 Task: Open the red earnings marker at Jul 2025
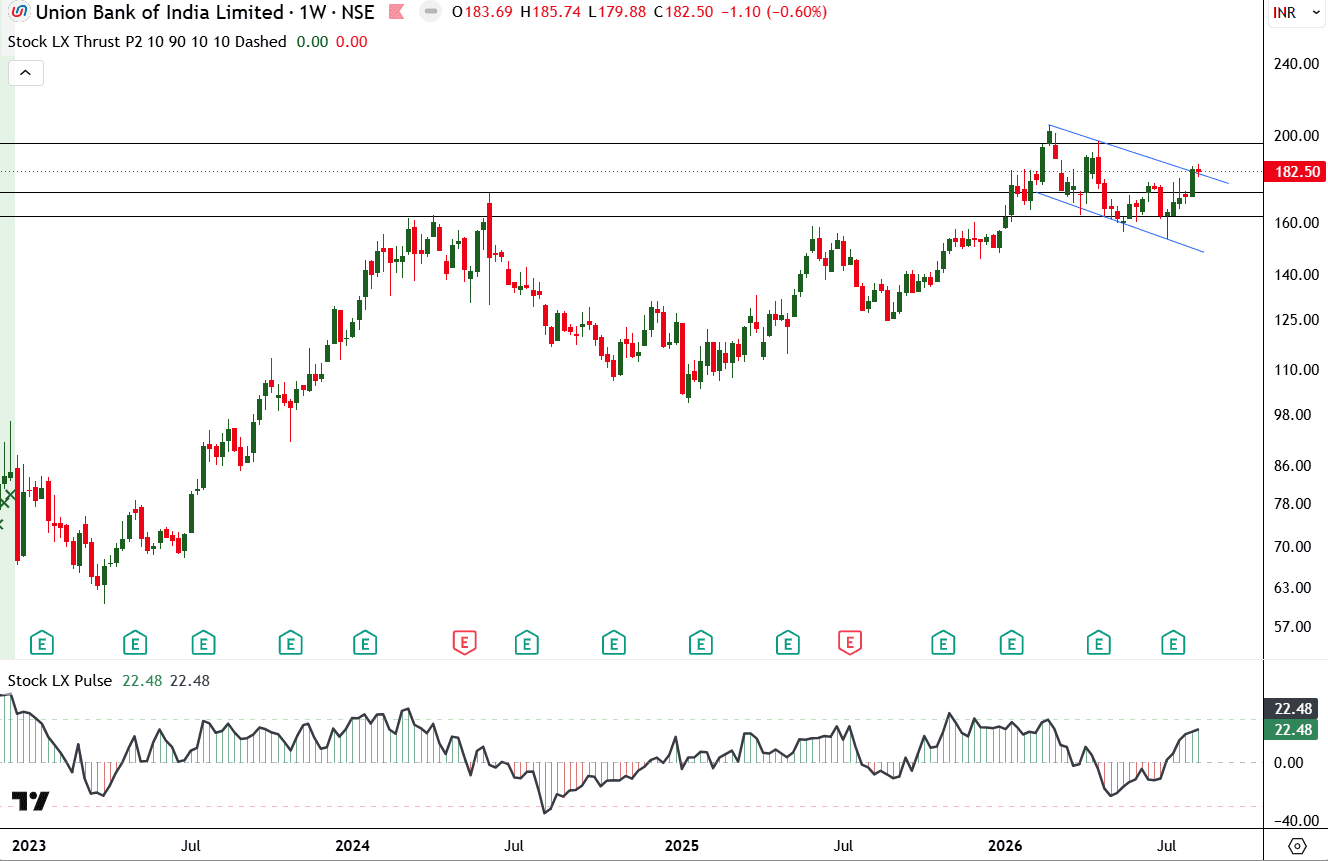coord(850,642)
